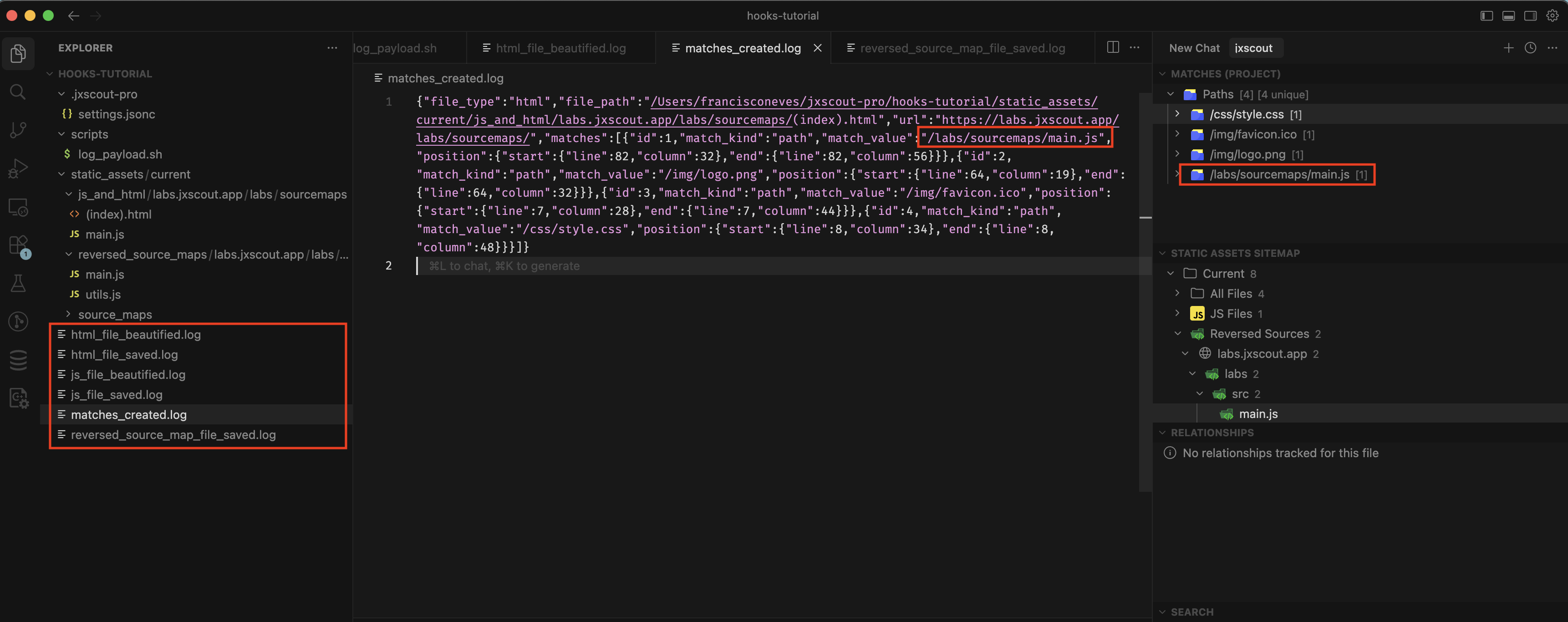Start a new chat with plus icon
Image resolution: width=1568 pixels, height=622 pixels.
(1508, 47)
